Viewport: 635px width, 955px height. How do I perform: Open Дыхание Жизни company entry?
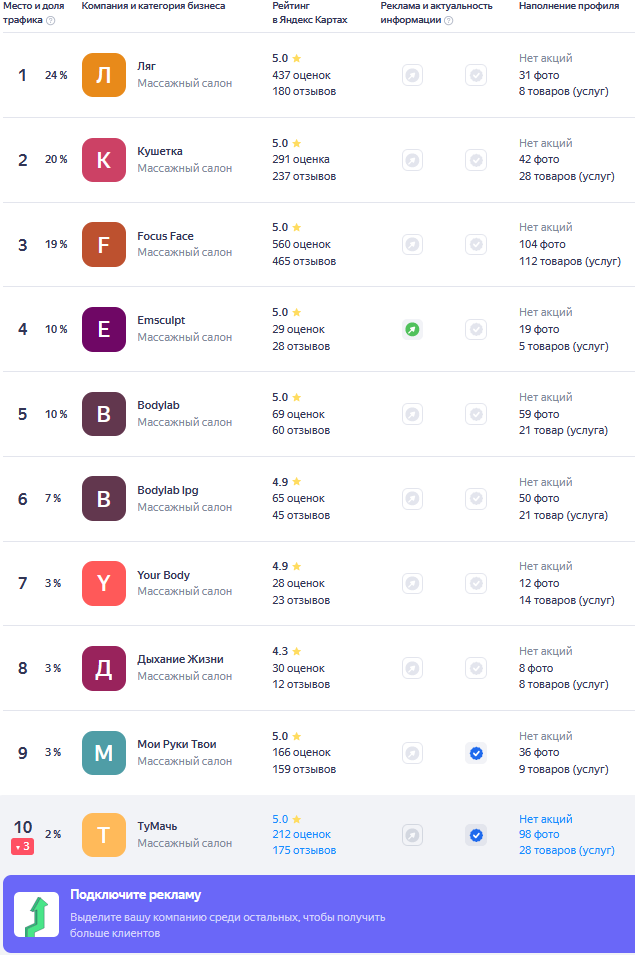pos(180,659)
